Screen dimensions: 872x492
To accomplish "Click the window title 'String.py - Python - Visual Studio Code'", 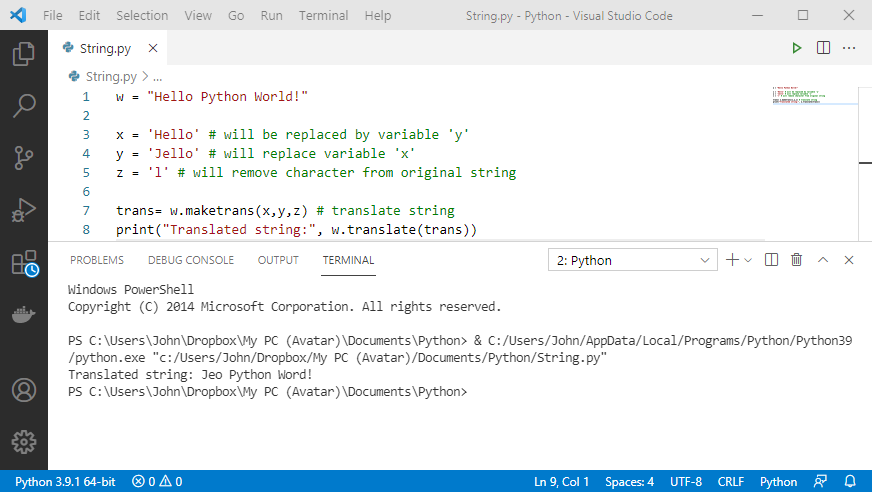I will (569, 16).
